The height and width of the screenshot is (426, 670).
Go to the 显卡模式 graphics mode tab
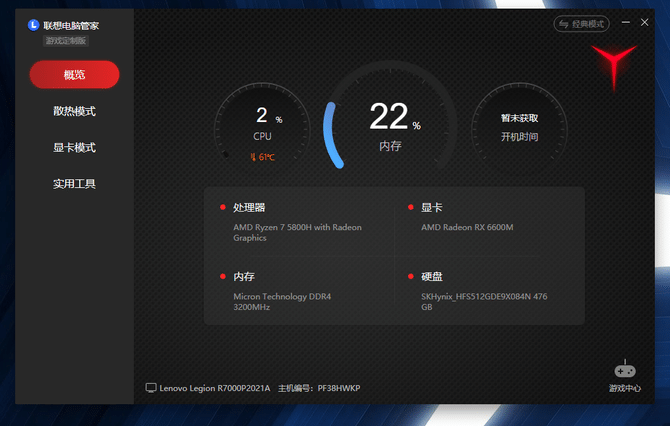point(74,148)
